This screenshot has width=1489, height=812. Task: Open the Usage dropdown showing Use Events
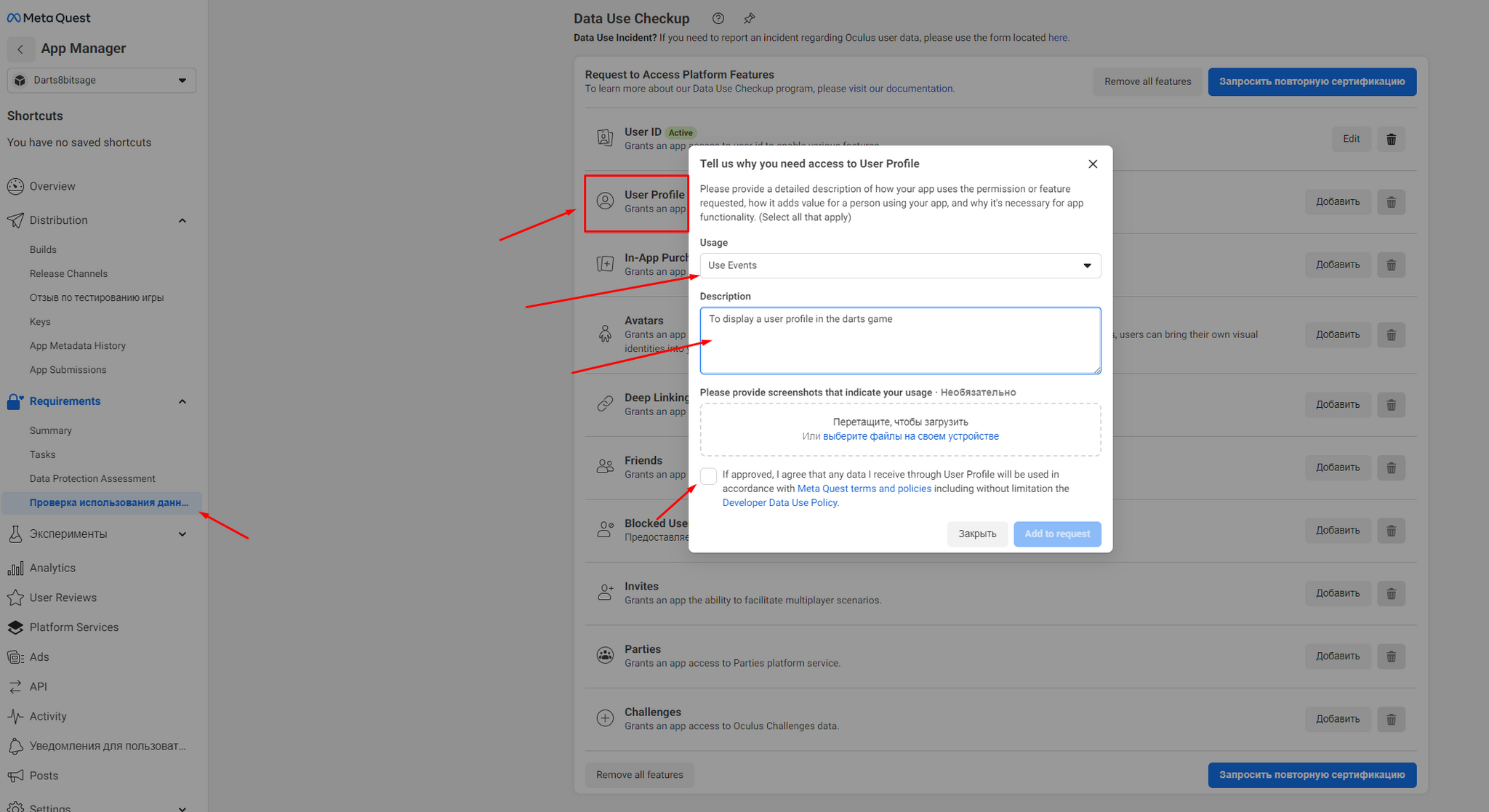(x=900, y=265)
